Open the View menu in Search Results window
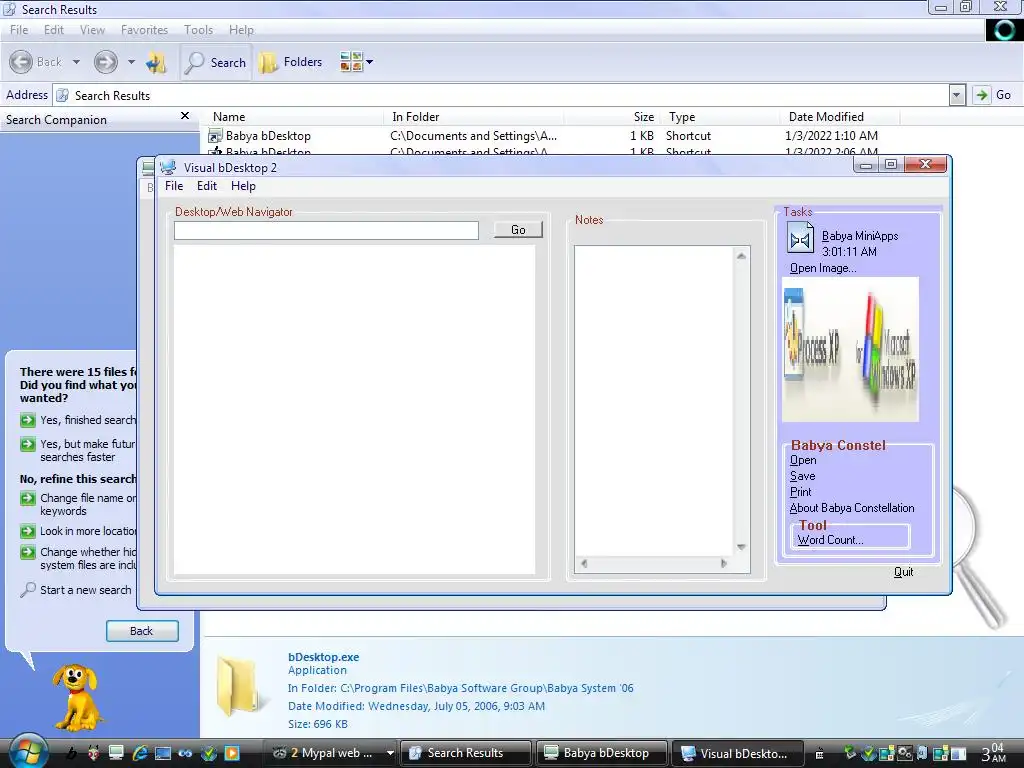1024x768 pixels. click(92, 30)
